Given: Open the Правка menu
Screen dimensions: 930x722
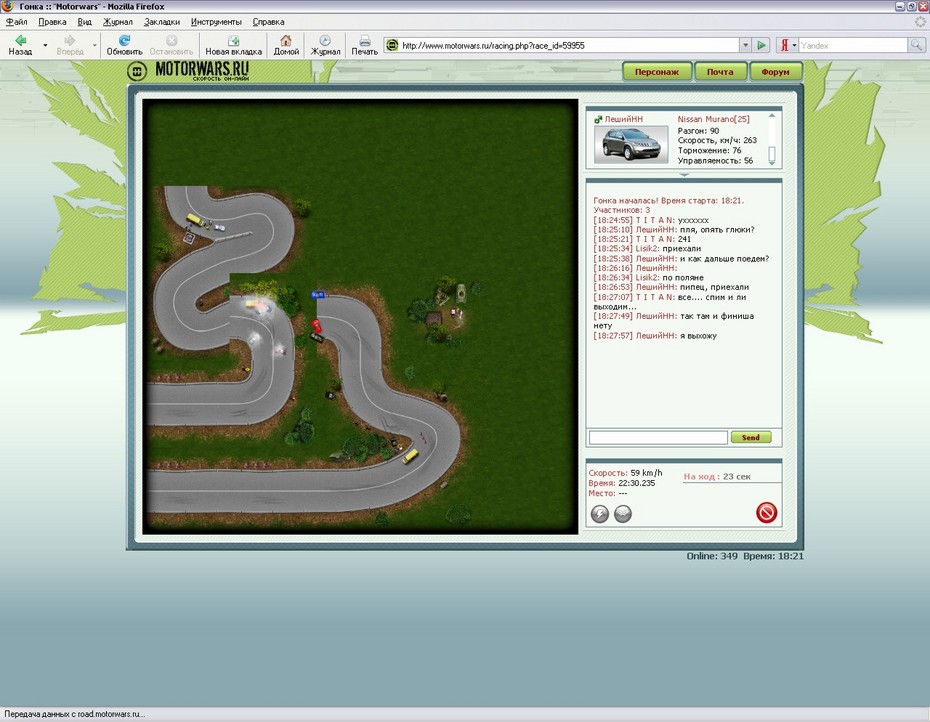Looking at the screenshot, I should point(52,22).
